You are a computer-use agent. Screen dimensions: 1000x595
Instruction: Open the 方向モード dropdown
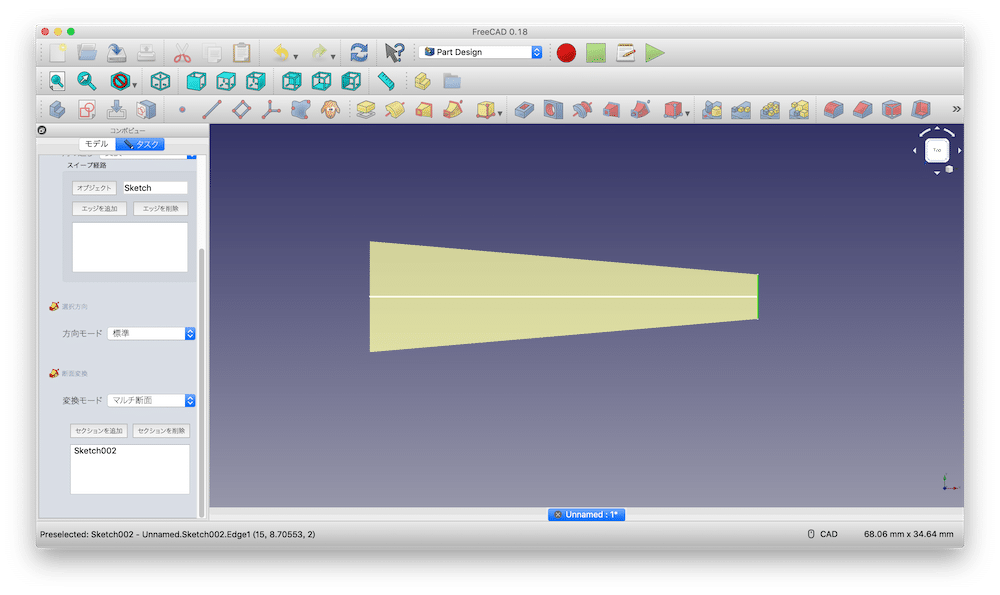tap(151, 333)
